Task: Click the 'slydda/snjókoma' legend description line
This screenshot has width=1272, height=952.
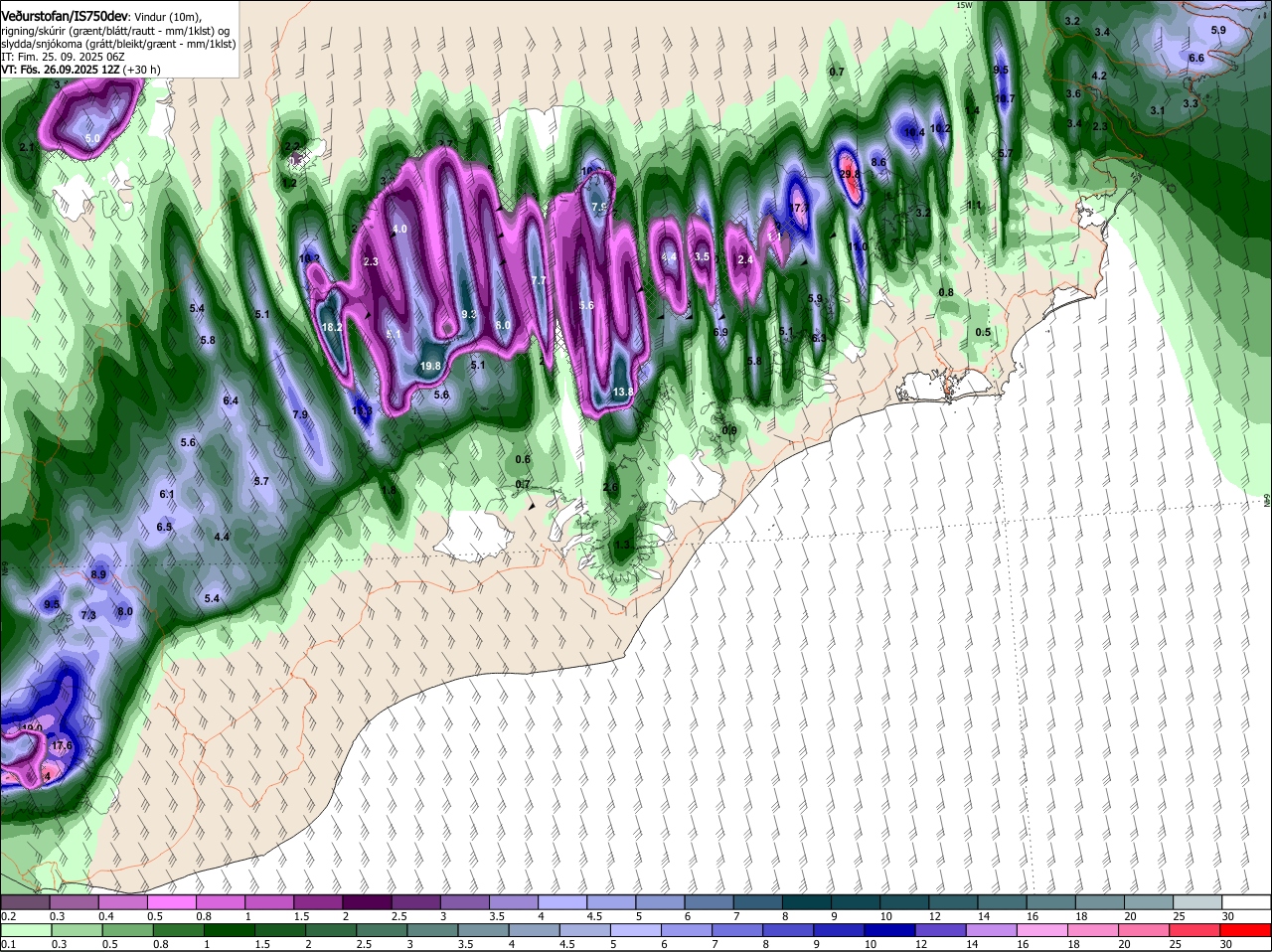Action: pyautogui.click(x=118, y=44)
